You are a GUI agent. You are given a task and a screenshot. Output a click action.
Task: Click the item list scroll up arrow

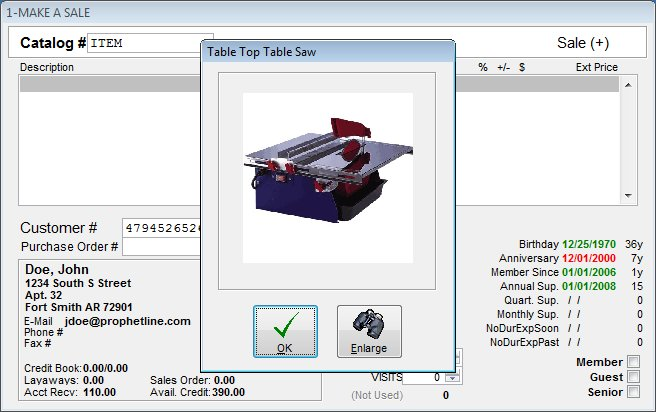[x=630, y=86]
